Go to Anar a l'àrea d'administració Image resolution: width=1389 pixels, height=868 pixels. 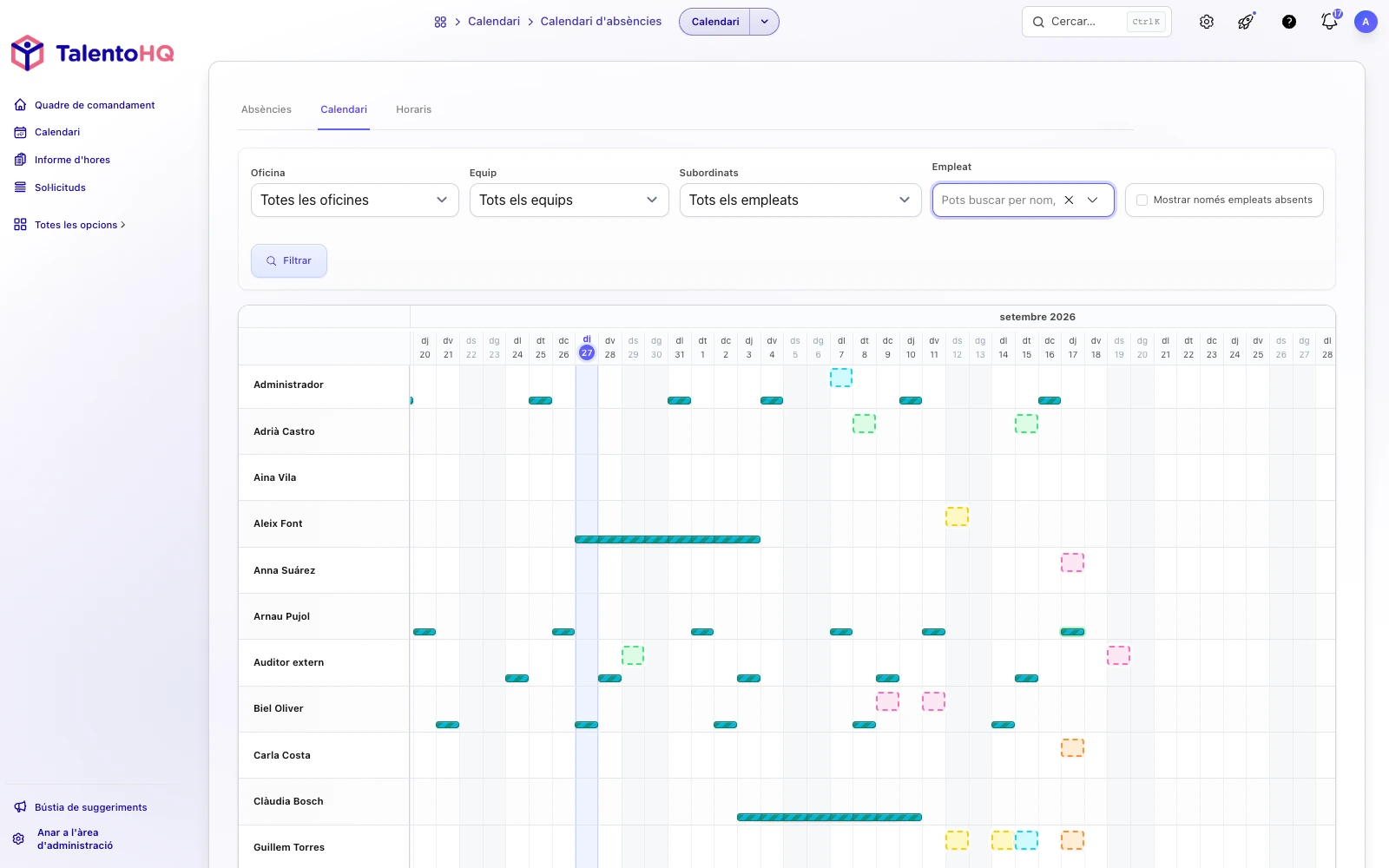(x=75, y=838)
